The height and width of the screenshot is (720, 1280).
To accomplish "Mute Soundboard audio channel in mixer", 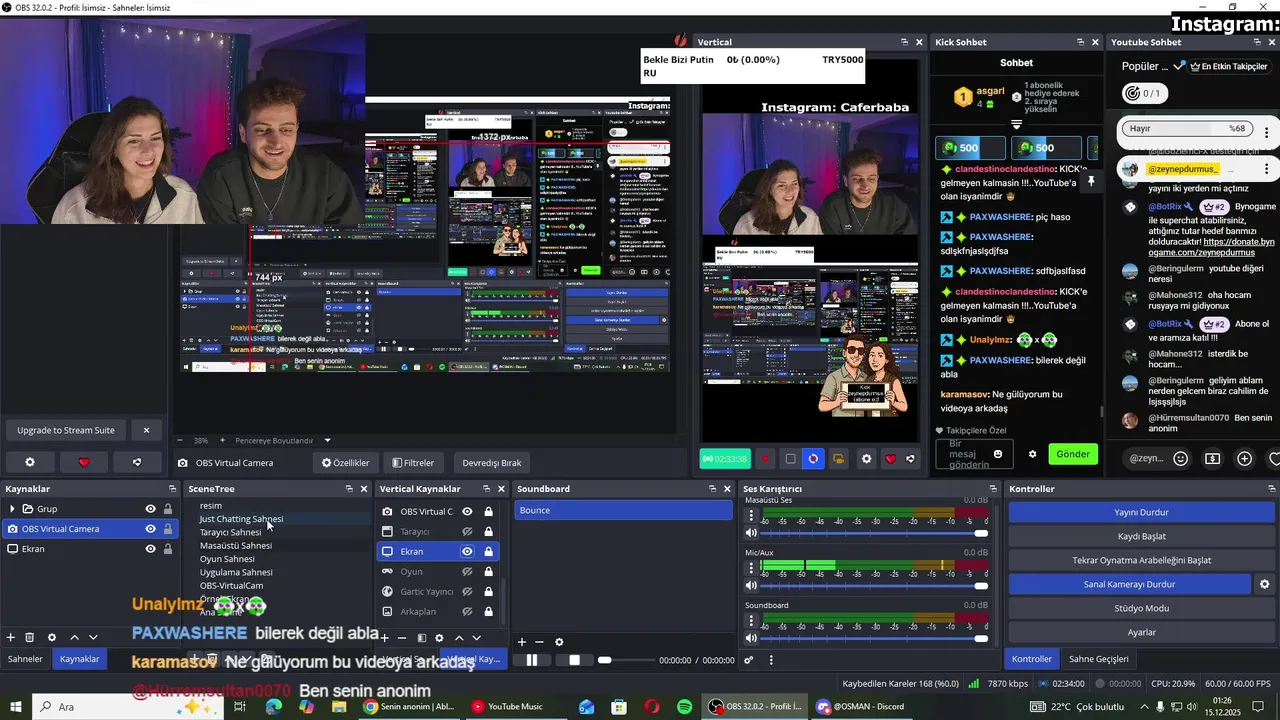I will 752,637.
